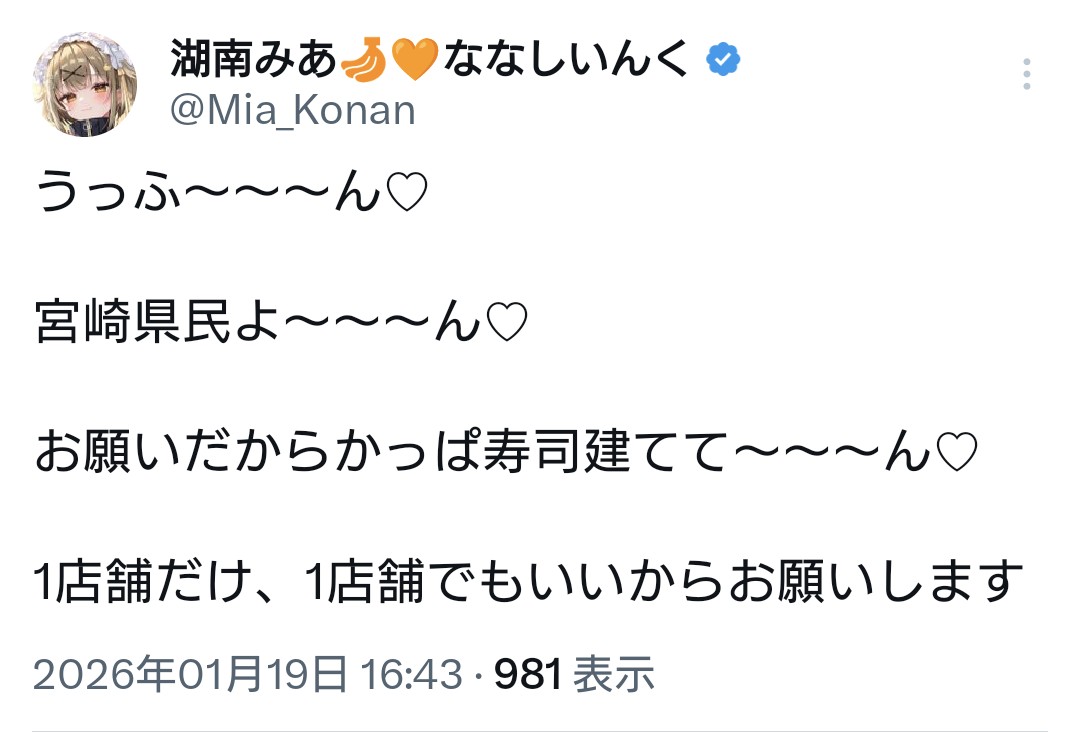Open the 湖南みあ display name profile
Image resolution: width=1080 pixels, height=732 pixels.
coord(254,62)
